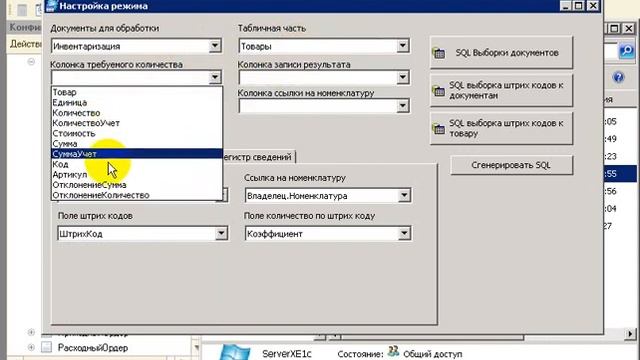
Task: Choose ОтклонениеСумма option
Action: click(137, 184)
